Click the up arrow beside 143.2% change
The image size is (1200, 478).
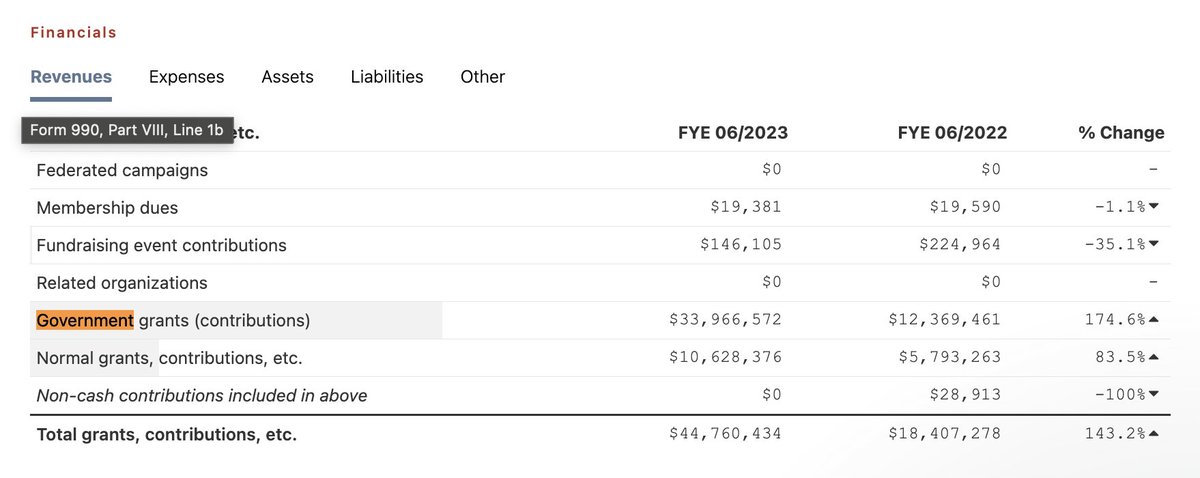pyautogui.click(x=1154, y=434)
